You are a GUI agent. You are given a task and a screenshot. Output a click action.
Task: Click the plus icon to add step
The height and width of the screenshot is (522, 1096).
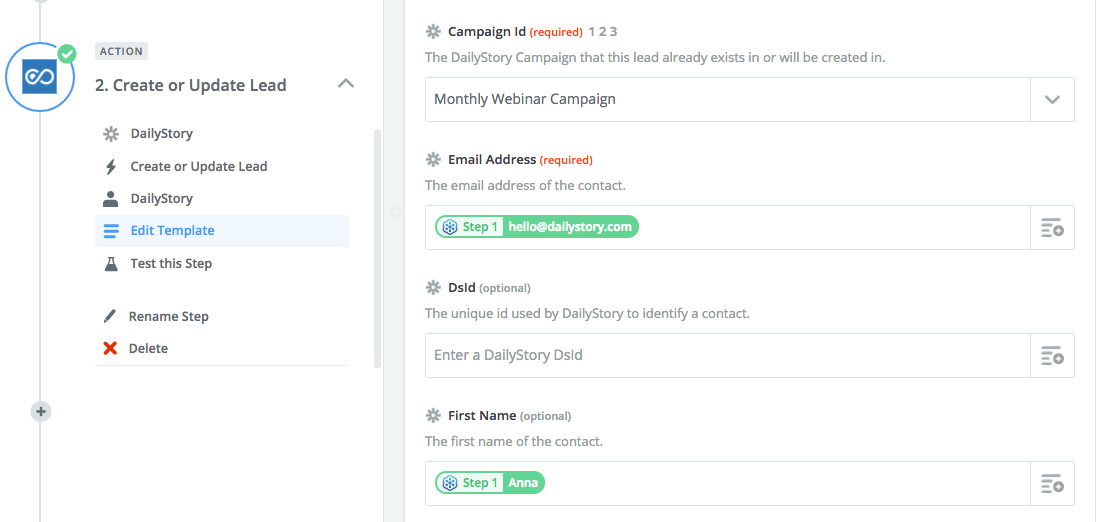coord(41,412)
